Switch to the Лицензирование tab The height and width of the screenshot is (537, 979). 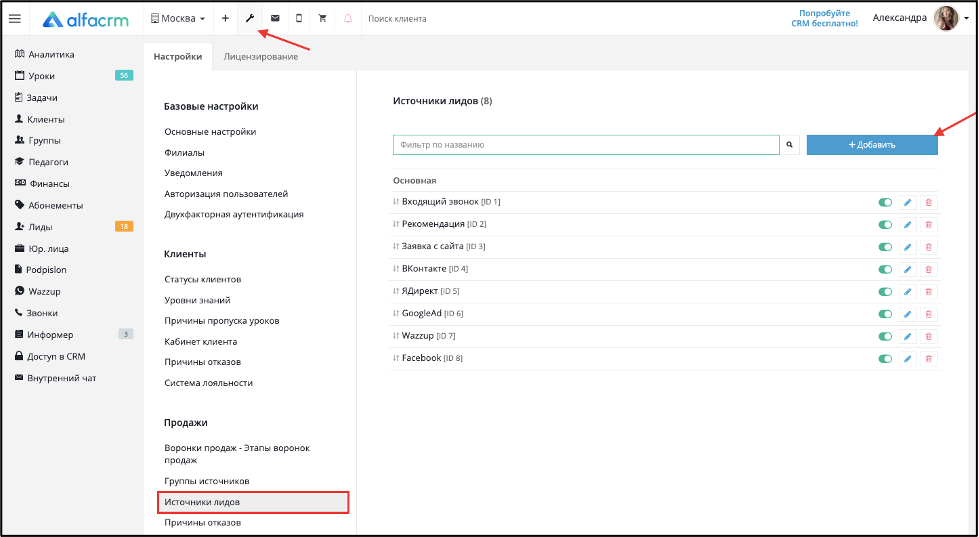[260, 57]
